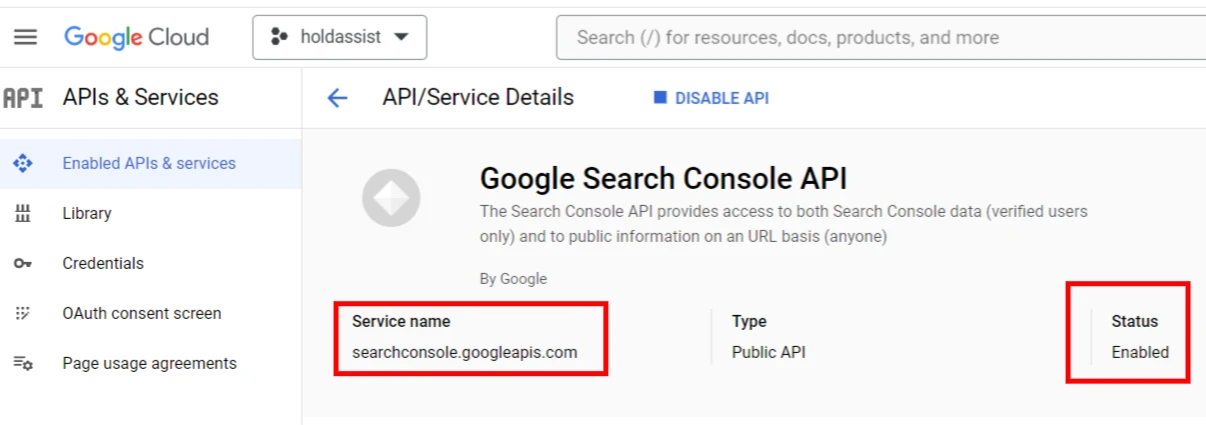The height and width of the screenshot is (425, 1206).
Task: Click the Enabled status value
Action: [1140, 352]
